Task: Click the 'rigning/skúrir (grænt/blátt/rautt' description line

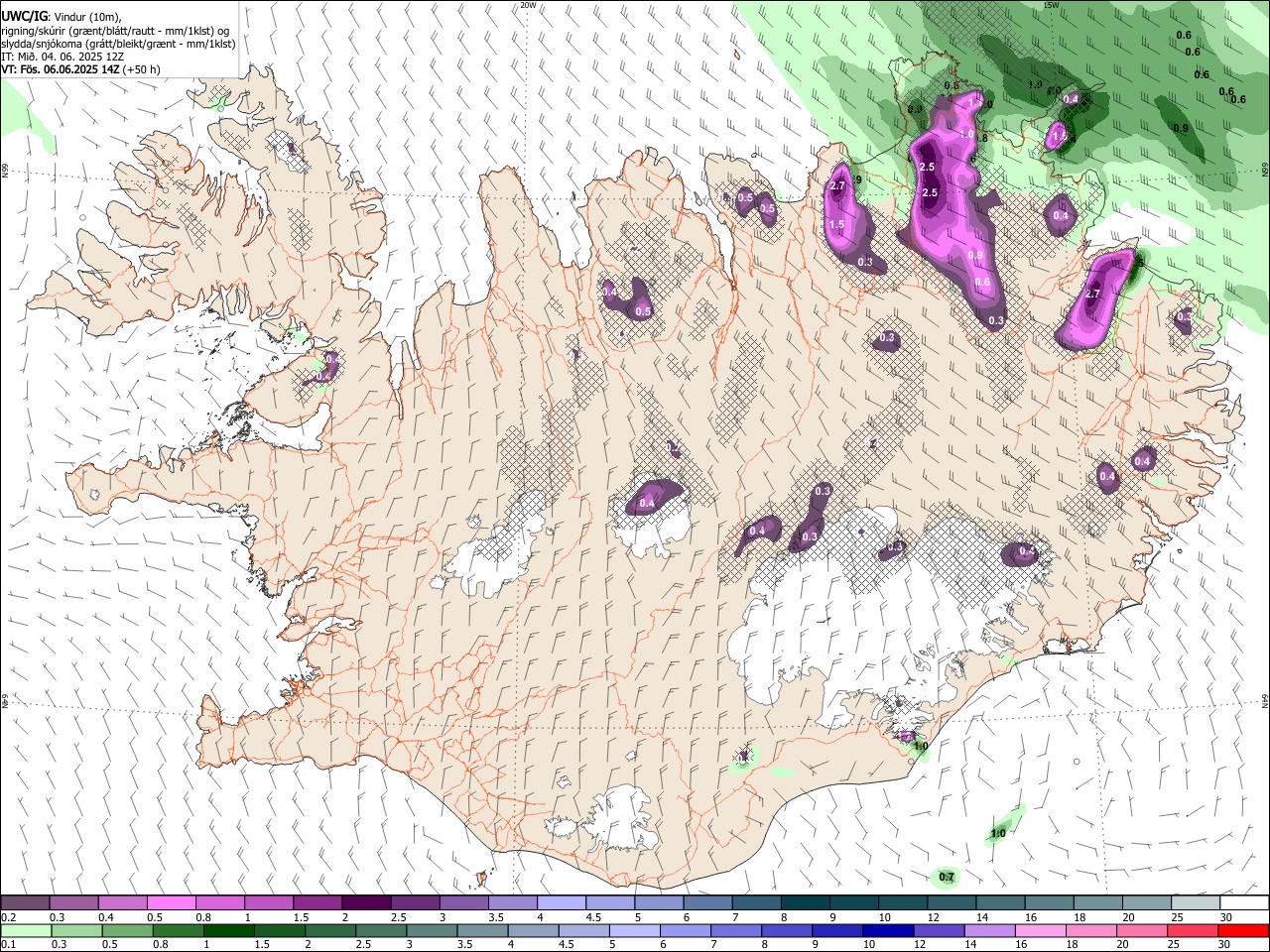Action: tap(115, 31)
